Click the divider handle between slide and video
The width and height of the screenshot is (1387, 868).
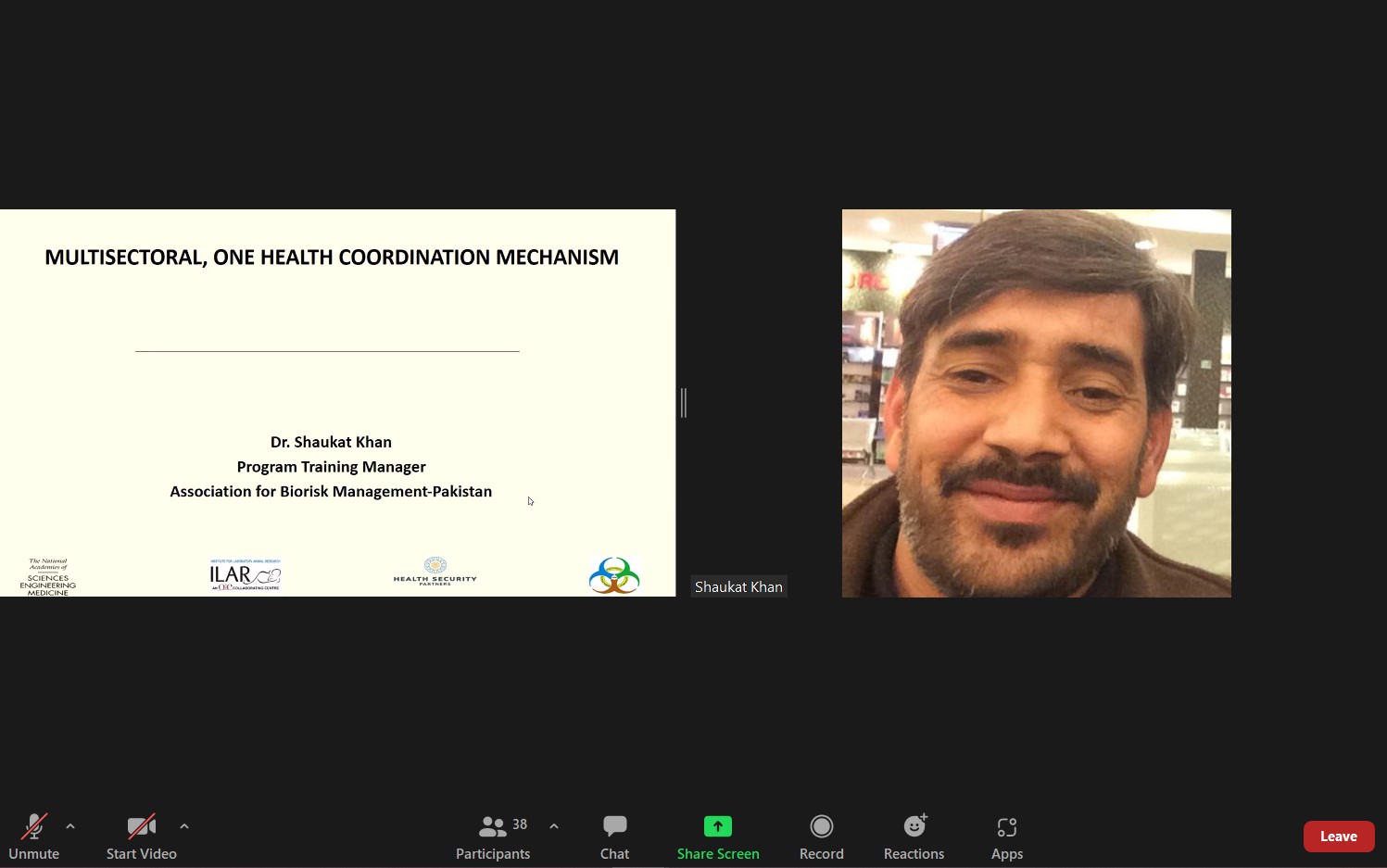click(x=684, y=403)
